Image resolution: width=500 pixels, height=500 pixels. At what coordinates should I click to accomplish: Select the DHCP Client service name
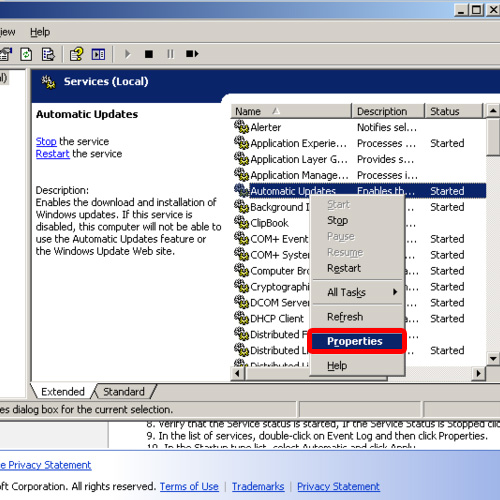pyautogui.click(x=277, y=318)
